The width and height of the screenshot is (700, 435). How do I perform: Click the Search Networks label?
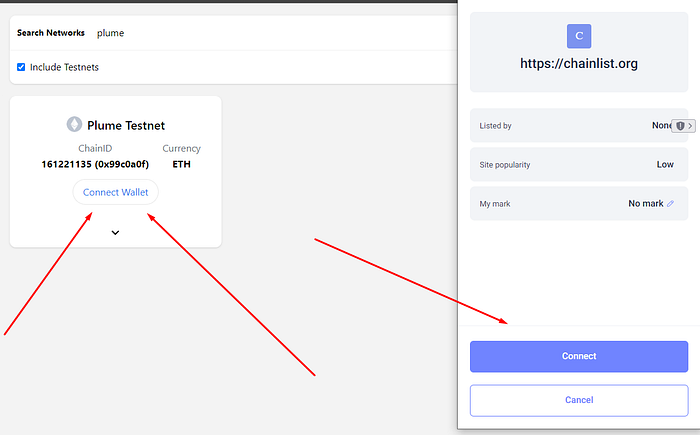(51, 33)
